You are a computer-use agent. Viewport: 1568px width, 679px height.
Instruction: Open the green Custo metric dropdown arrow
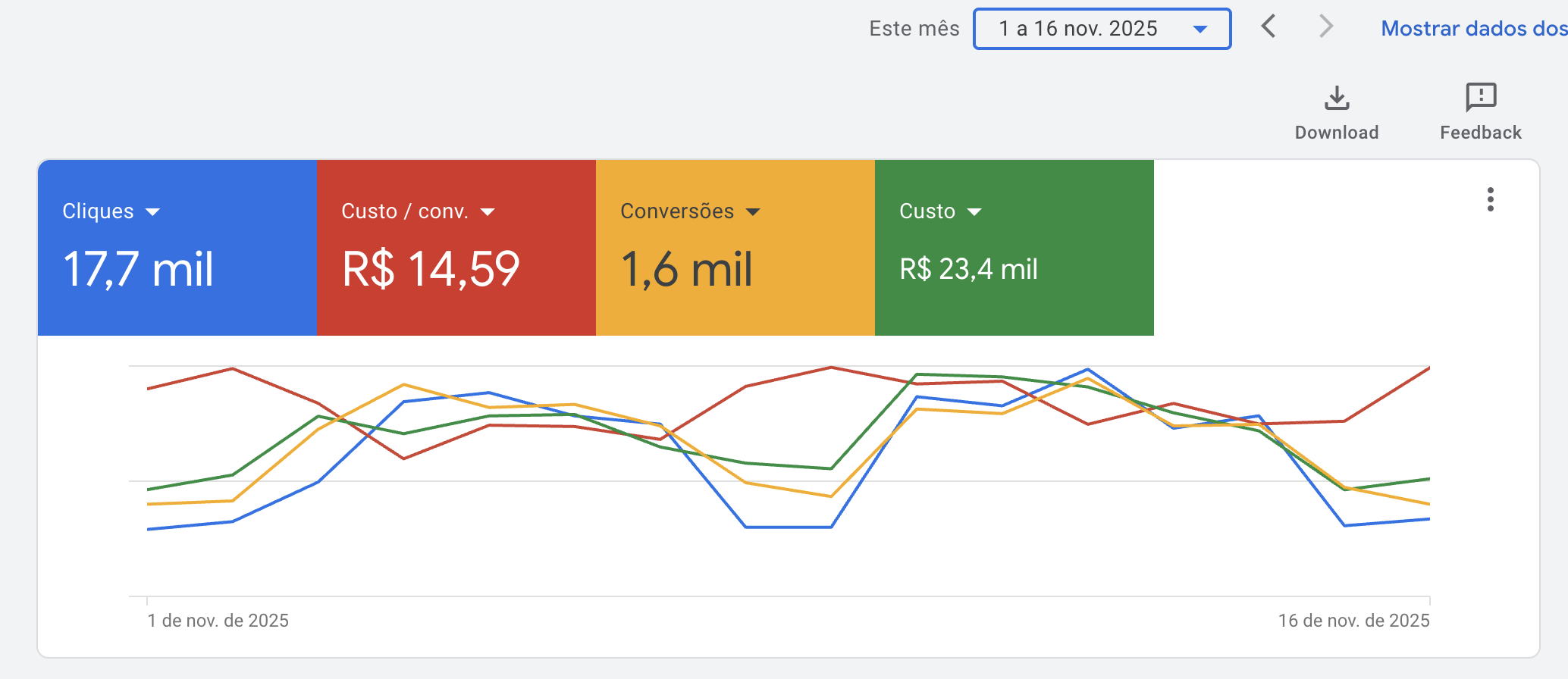point(974,212)
